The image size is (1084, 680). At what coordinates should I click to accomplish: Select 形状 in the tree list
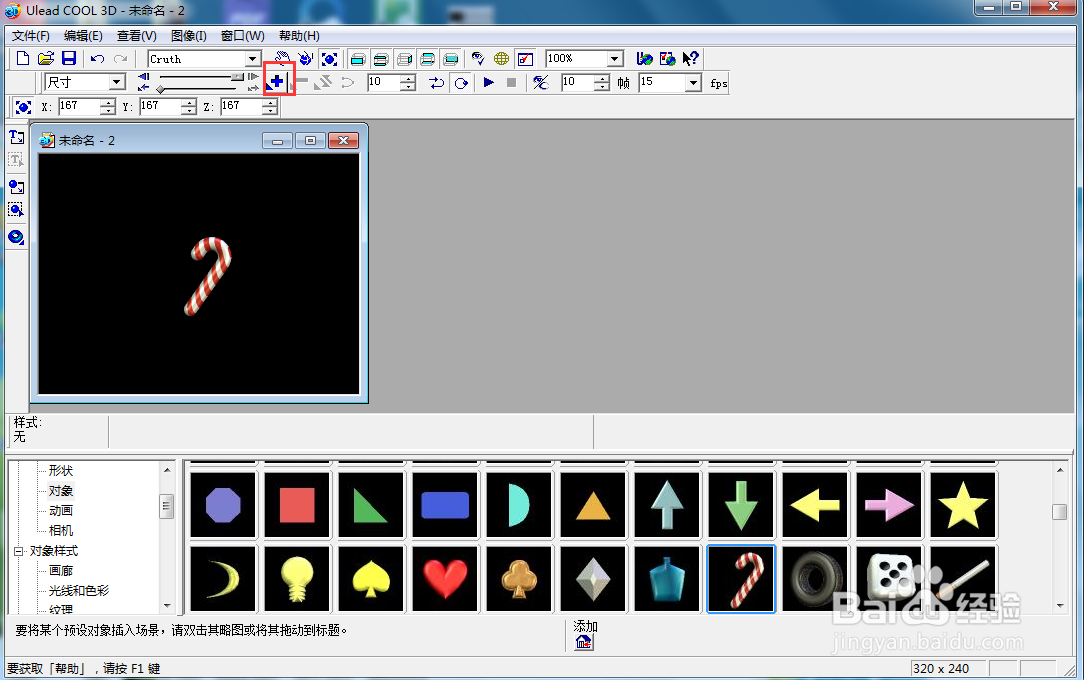(x=61, y=471)
